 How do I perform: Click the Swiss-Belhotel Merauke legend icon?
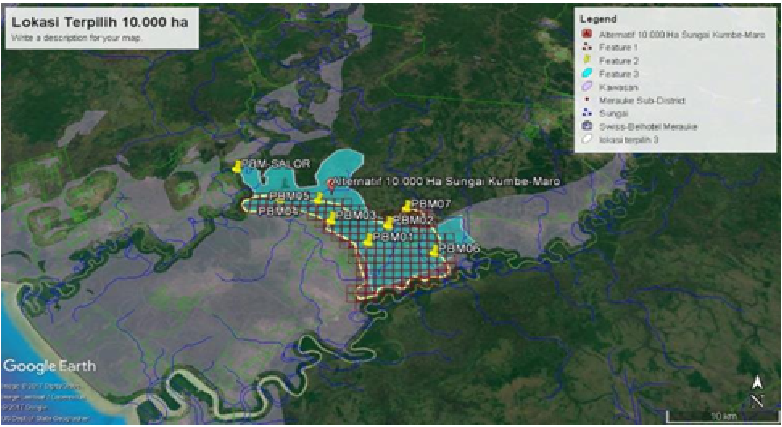point(586,127)
